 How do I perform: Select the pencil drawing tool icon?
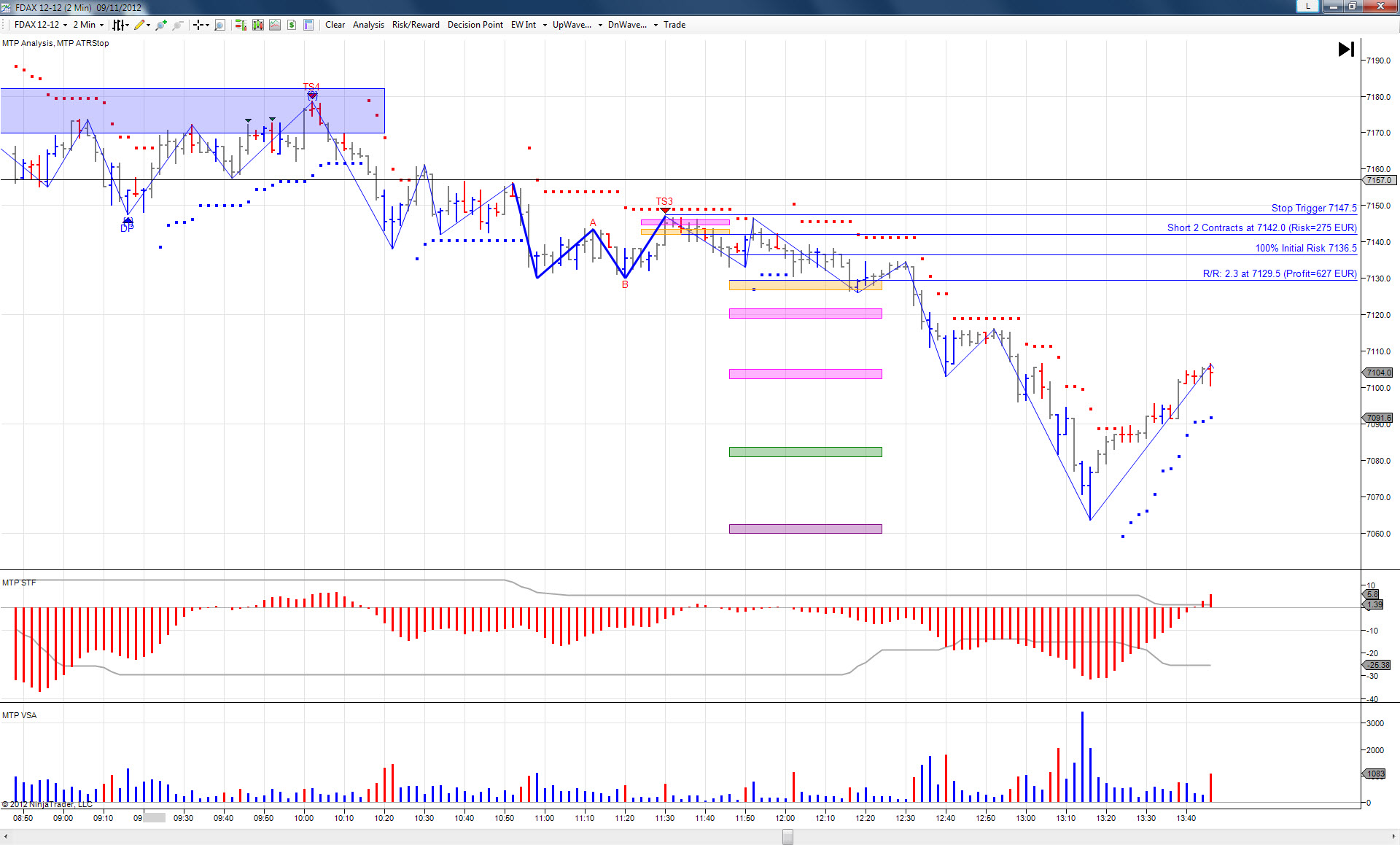coord(139,25)
